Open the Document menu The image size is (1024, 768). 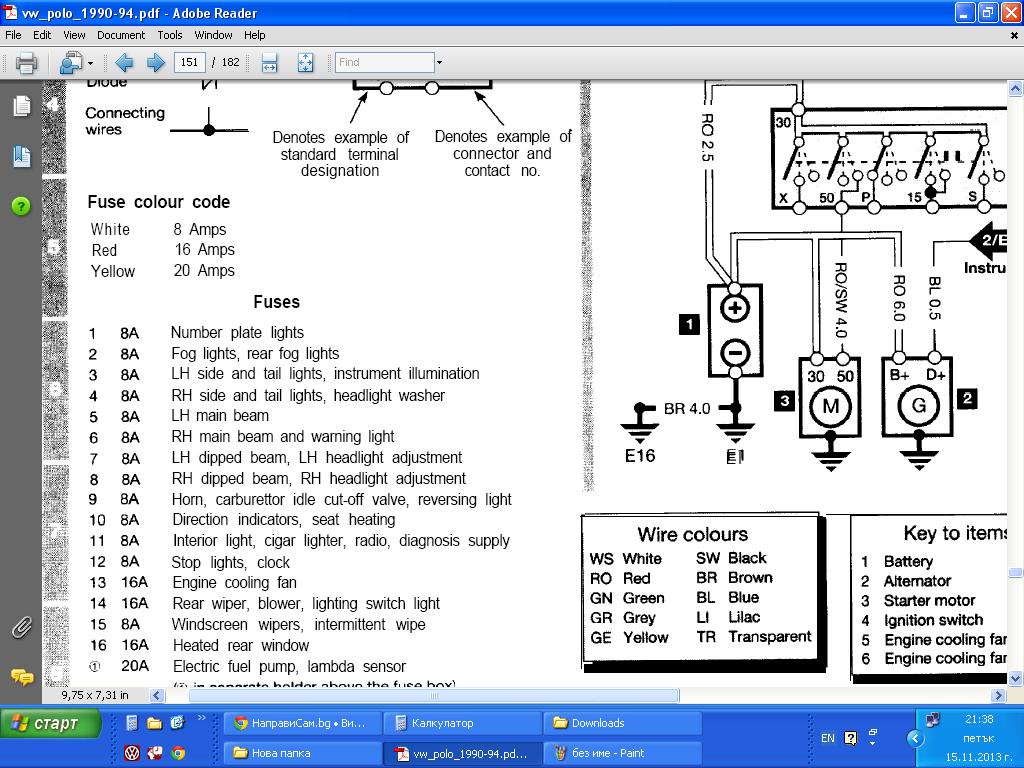point(121,35)
